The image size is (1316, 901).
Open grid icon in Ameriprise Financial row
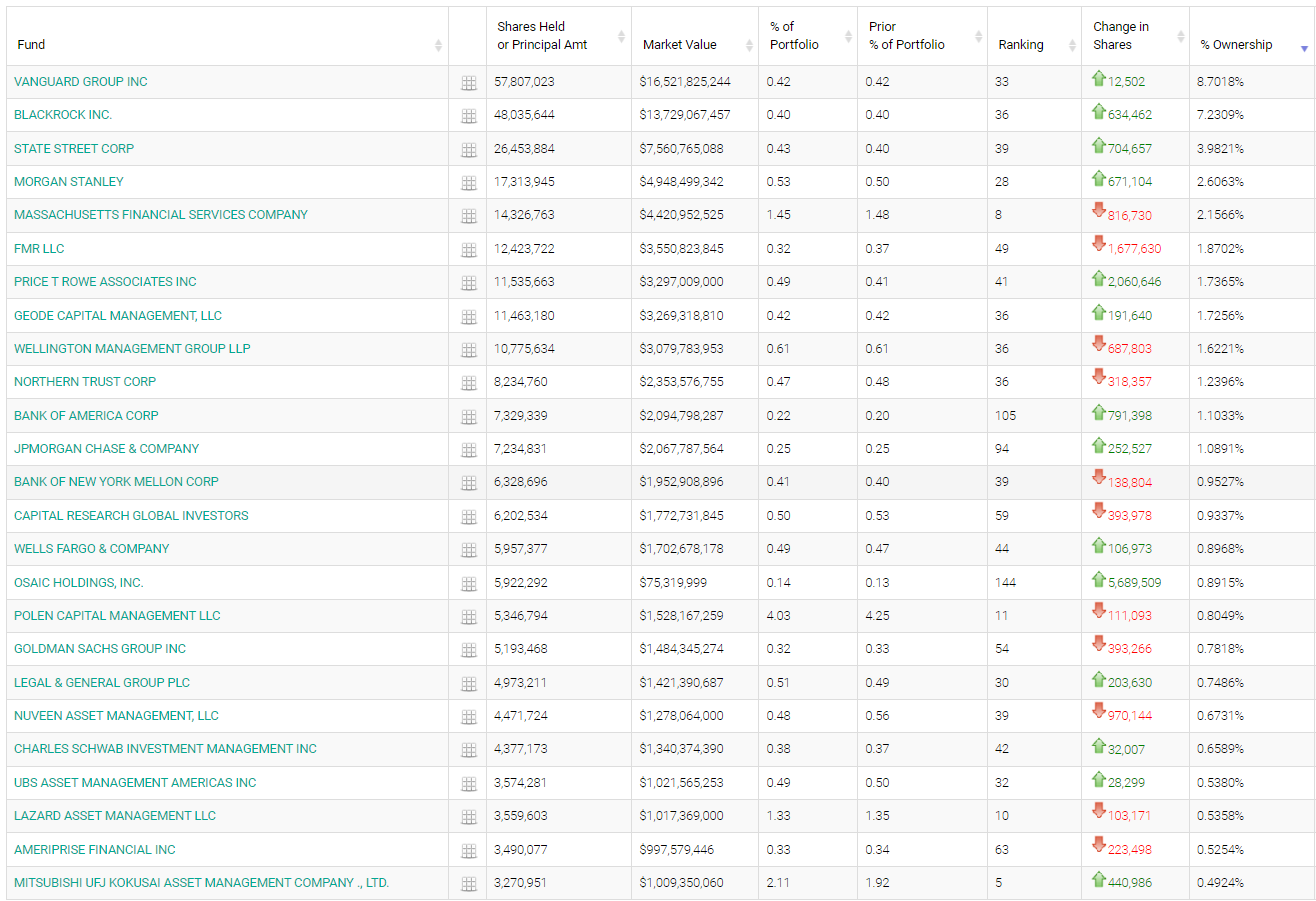coord(468,851)
